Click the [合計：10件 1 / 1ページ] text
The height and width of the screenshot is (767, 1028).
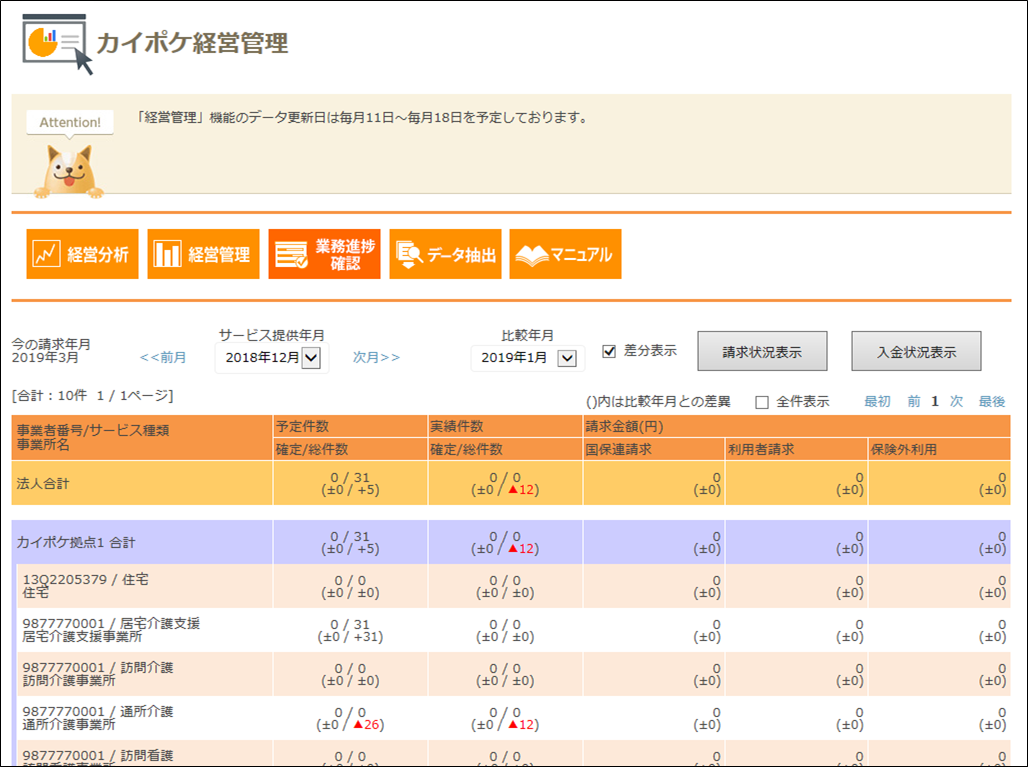coord(92,395)
